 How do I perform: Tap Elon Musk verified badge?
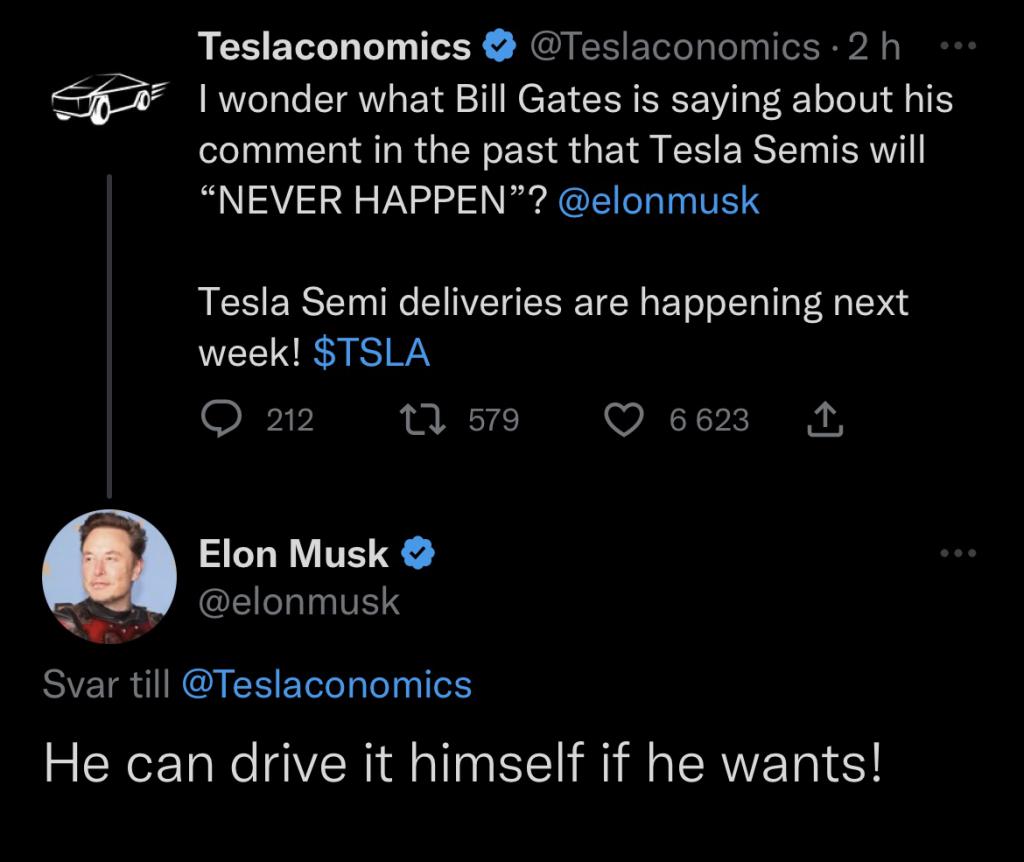(418, 554)
